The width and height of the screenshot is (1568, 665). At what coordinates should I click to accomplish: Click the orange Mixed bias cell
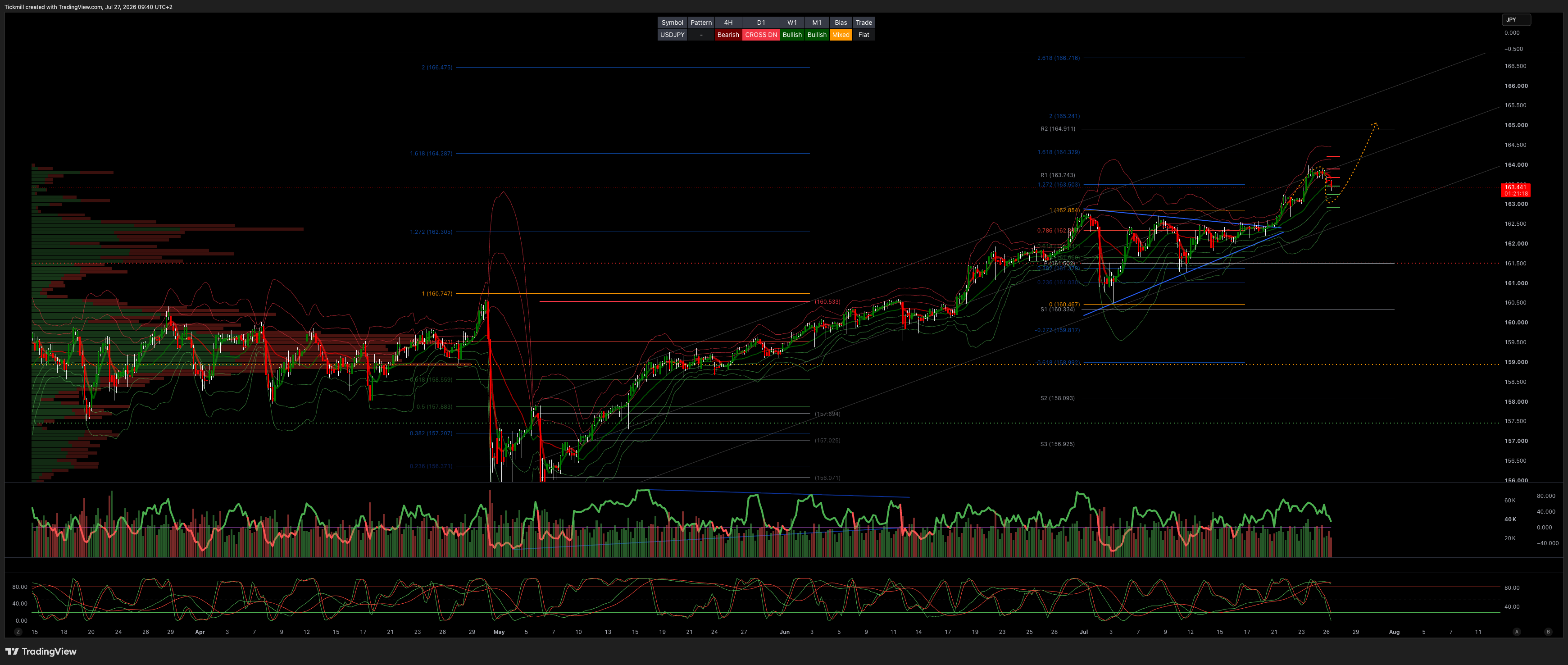(x=841, y=35)
